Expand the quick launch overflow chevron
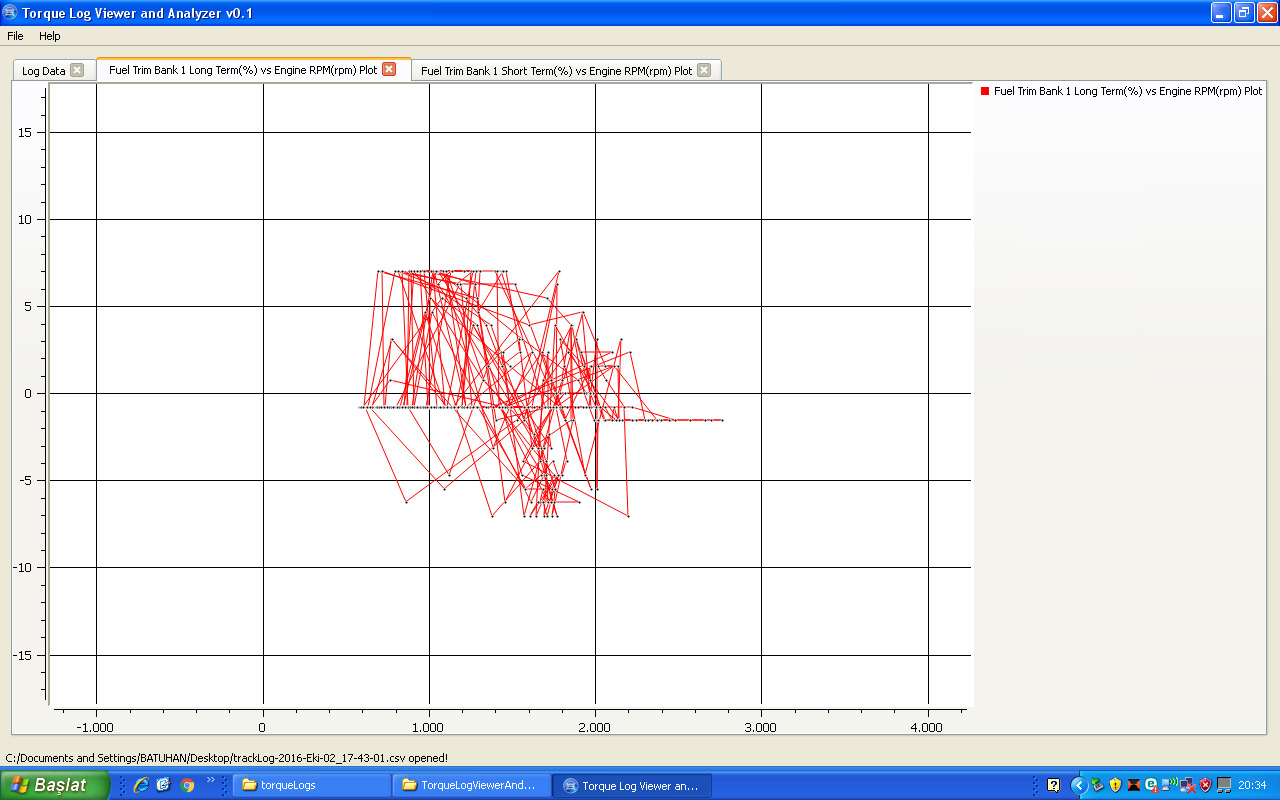Viewport: 1280px width, 800px height. pyautogui.click(x=210, y=779)
